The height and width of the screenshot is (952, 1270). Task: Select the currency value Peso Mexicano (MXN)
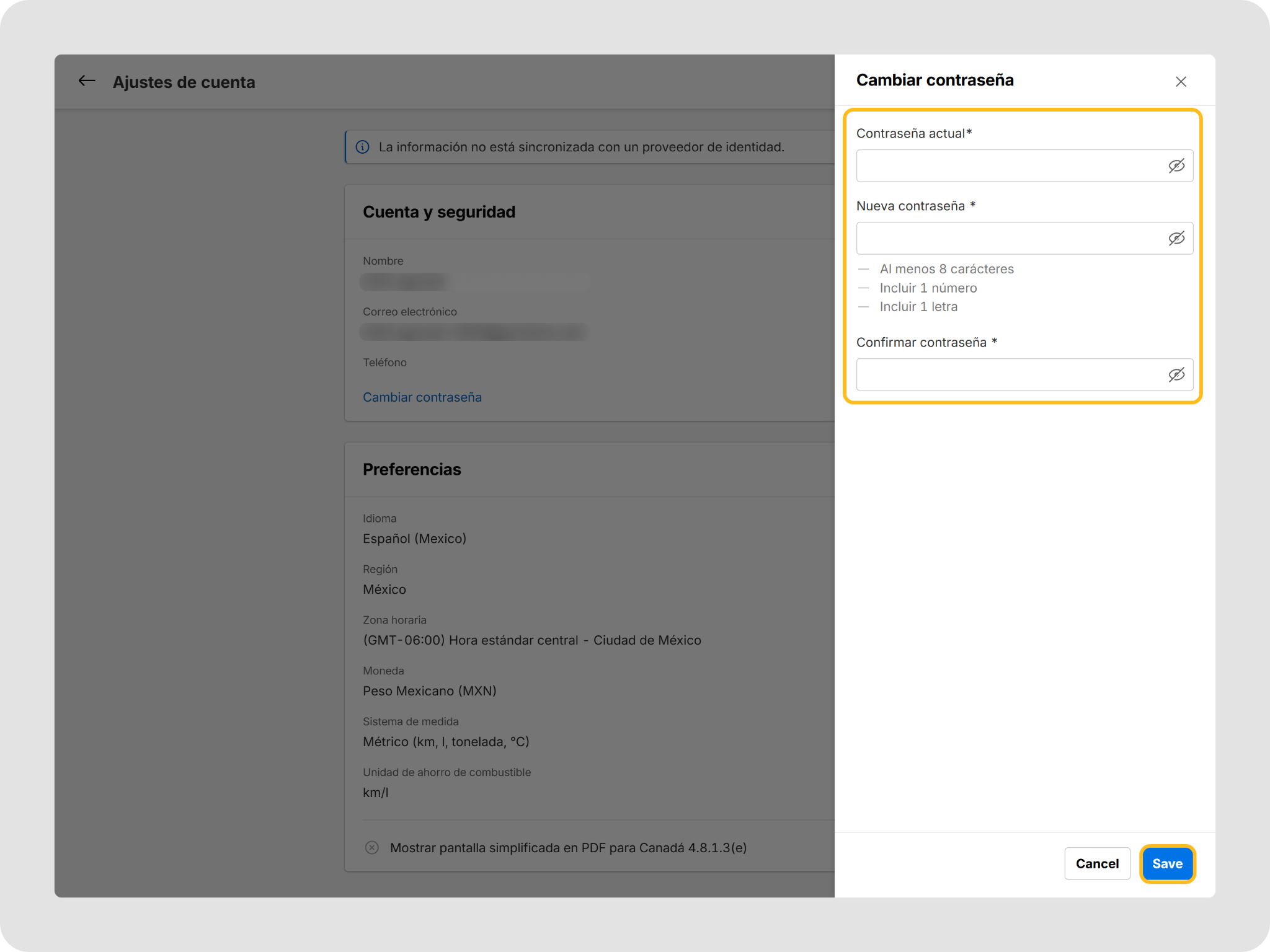coord(430,691)
